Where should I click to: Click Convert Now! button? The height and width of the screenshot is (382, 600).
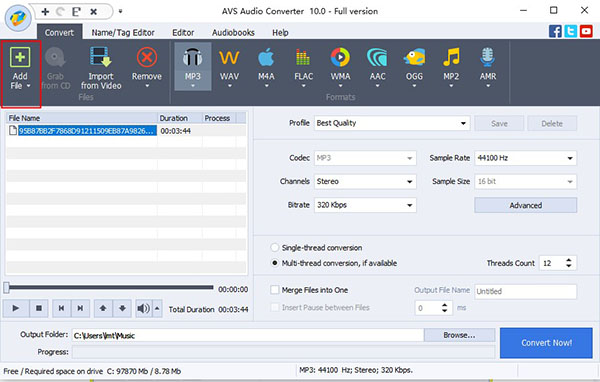546,343
